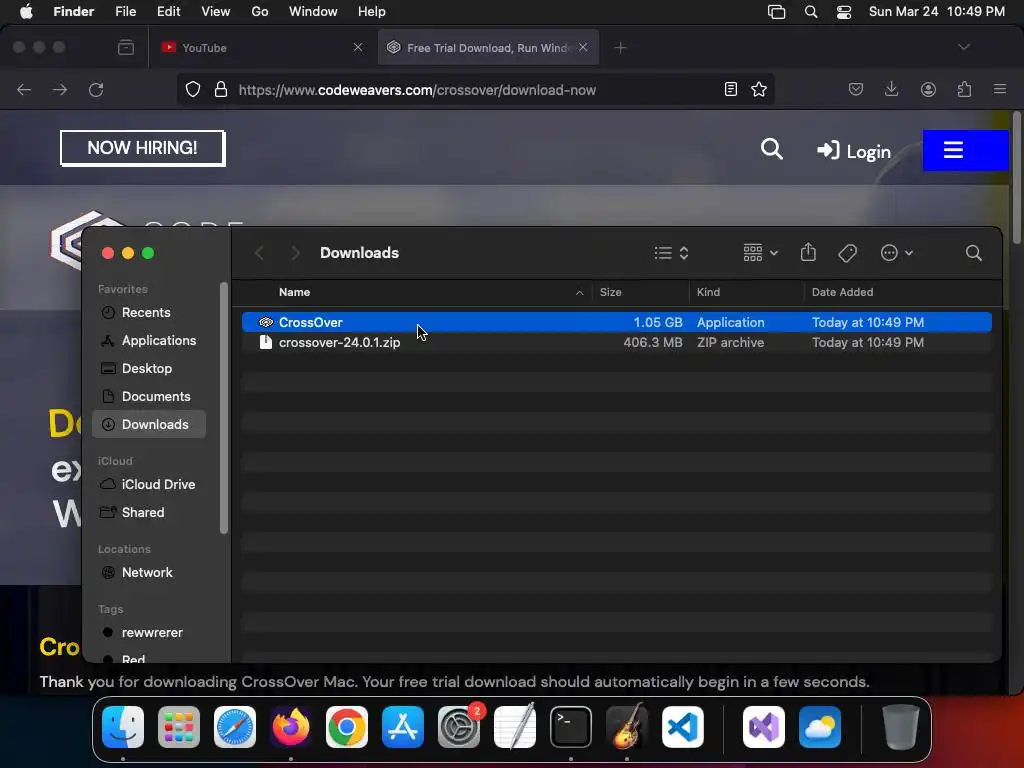Open the View menu
The width and height of the screenshot is (1024, 768).
216,12
